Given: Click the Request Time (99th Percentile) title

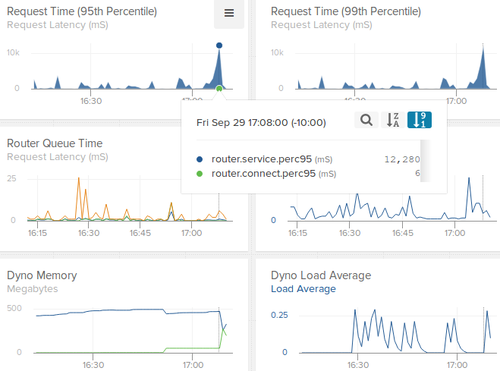Looking at the screenshot, I should [x=346, y=11].
